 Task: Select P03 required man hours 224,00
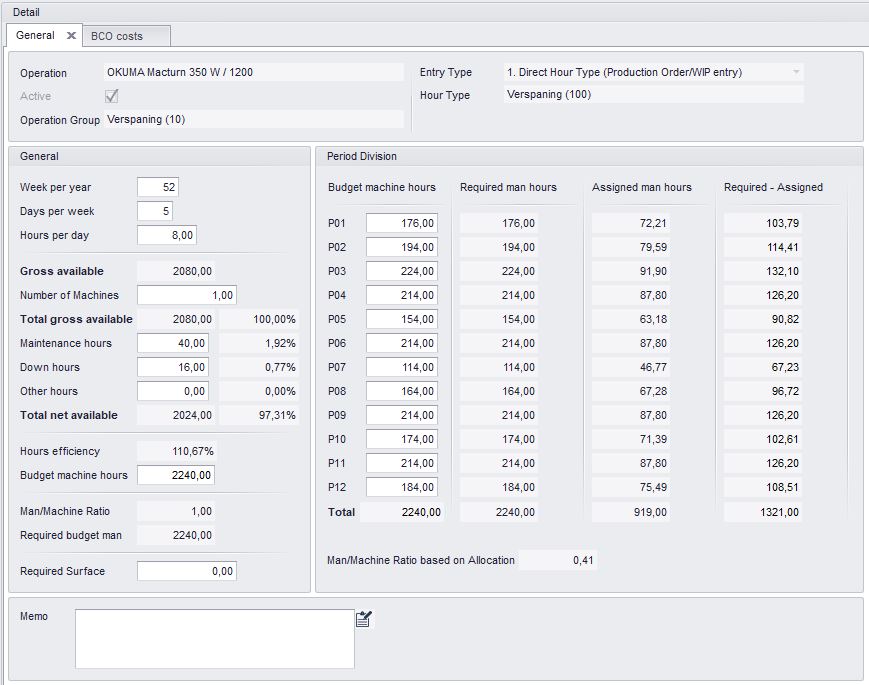499,271
